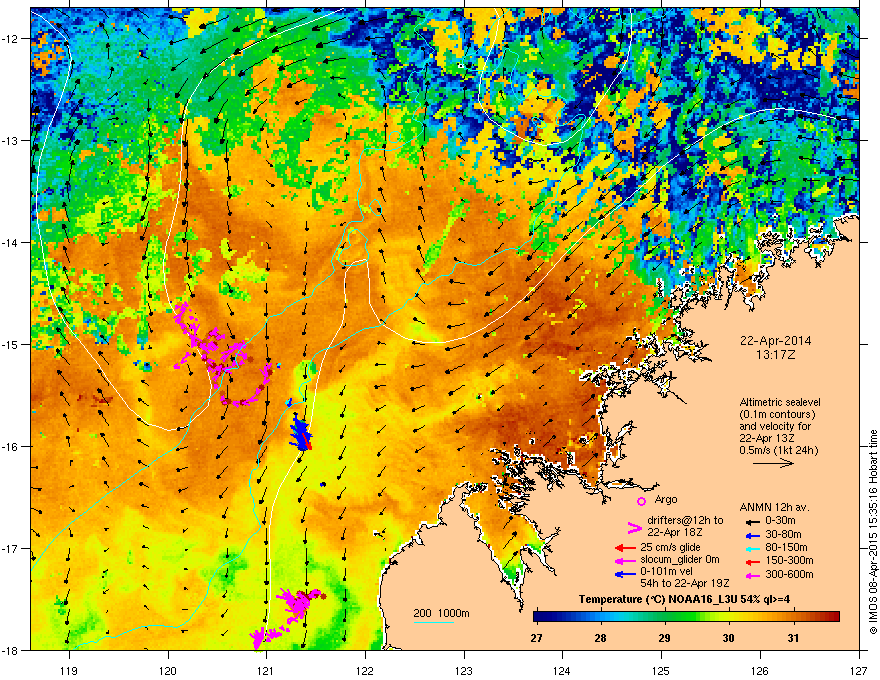880x680 pixels.
Task: Click the 'Temperature (°C) NOAA16_L3U' colorbar title
Action: click(x=659, y=599)
